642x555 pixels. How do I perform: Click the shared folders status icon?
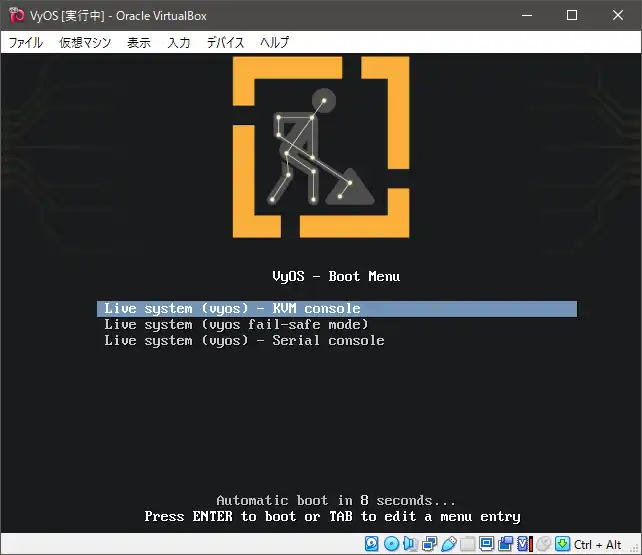(x=468, y=544)
